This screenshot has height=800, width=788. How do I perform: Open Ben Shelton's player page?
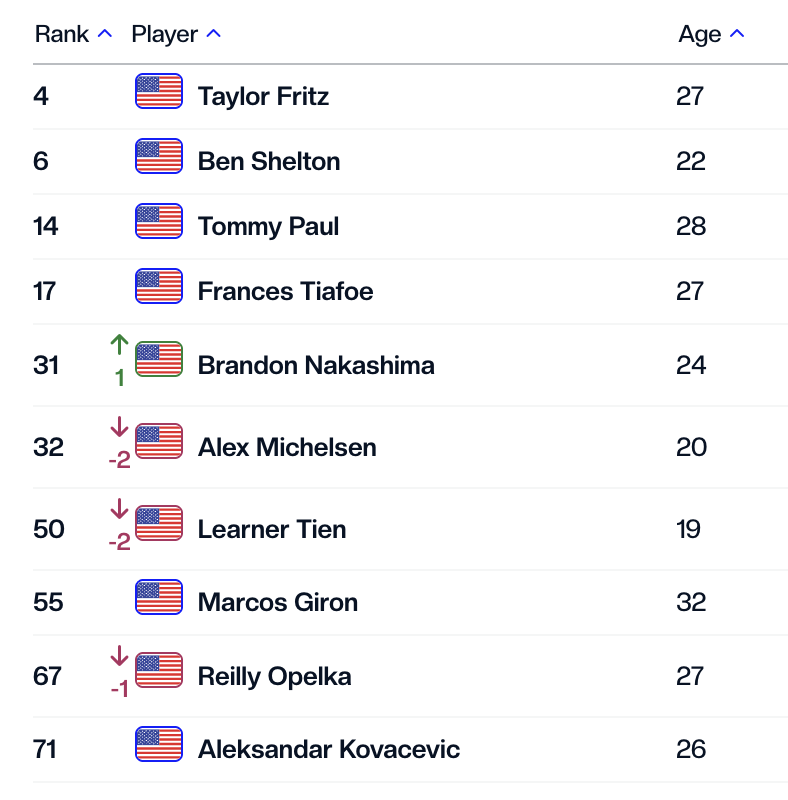269,162
